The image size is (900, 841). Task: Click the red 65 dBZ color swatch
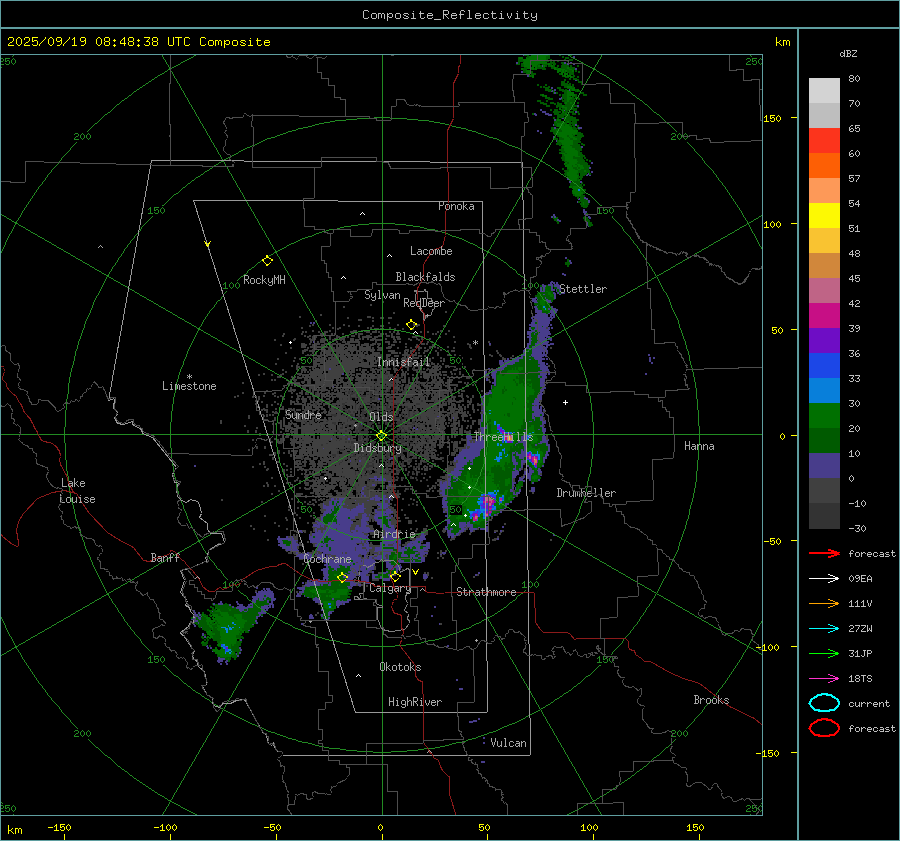click(824, 141)
